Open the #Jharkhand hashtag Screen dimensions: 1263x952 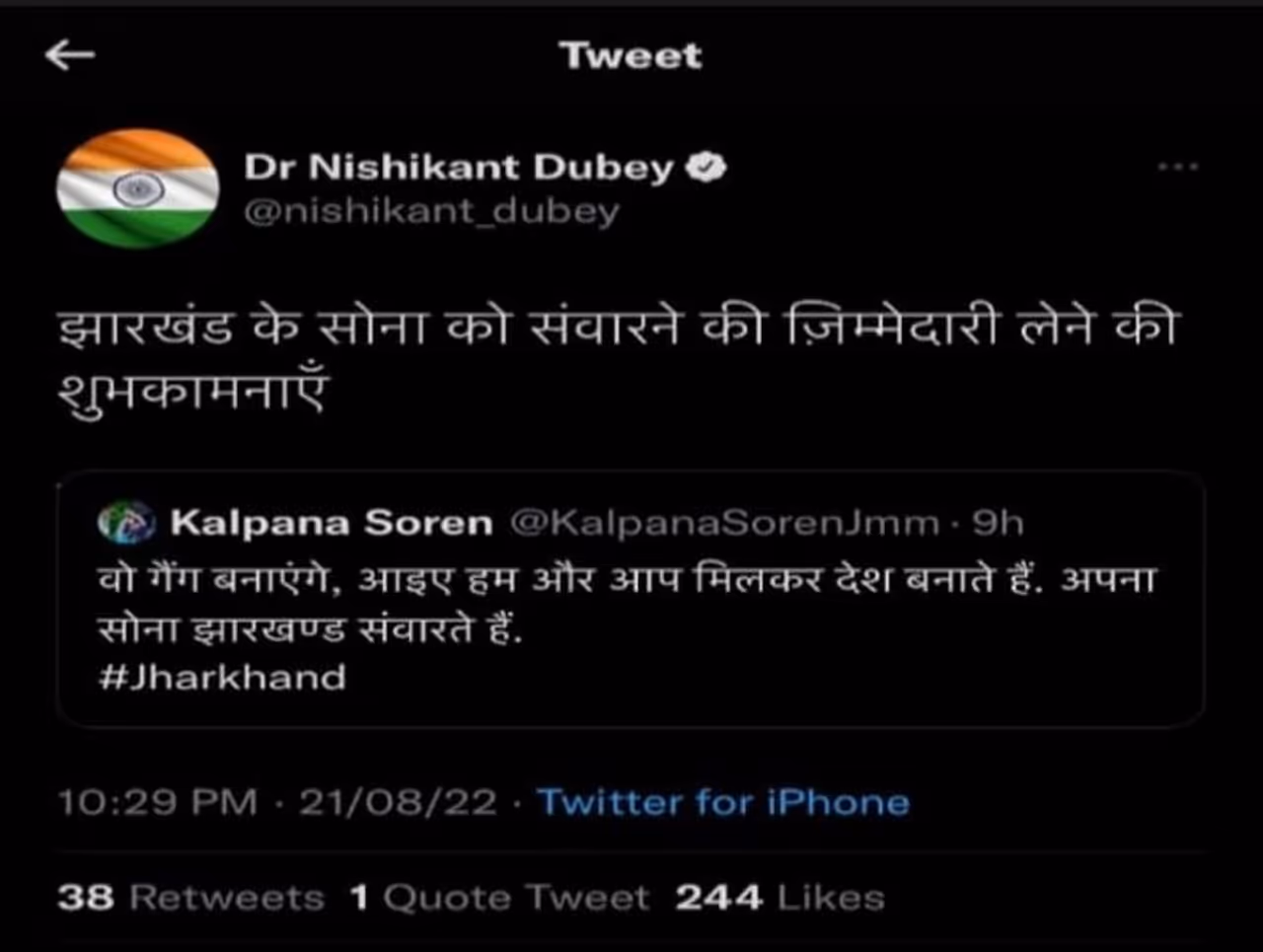(223, 678)
